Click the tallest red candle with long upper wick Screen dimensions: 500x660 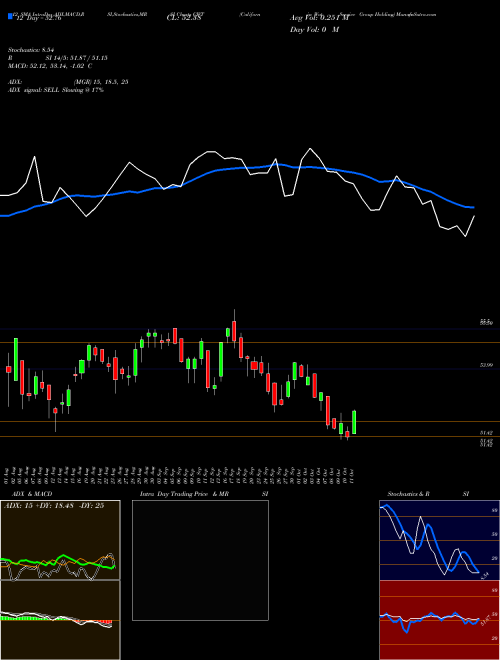pyautogui.click(x=234, y=329)
